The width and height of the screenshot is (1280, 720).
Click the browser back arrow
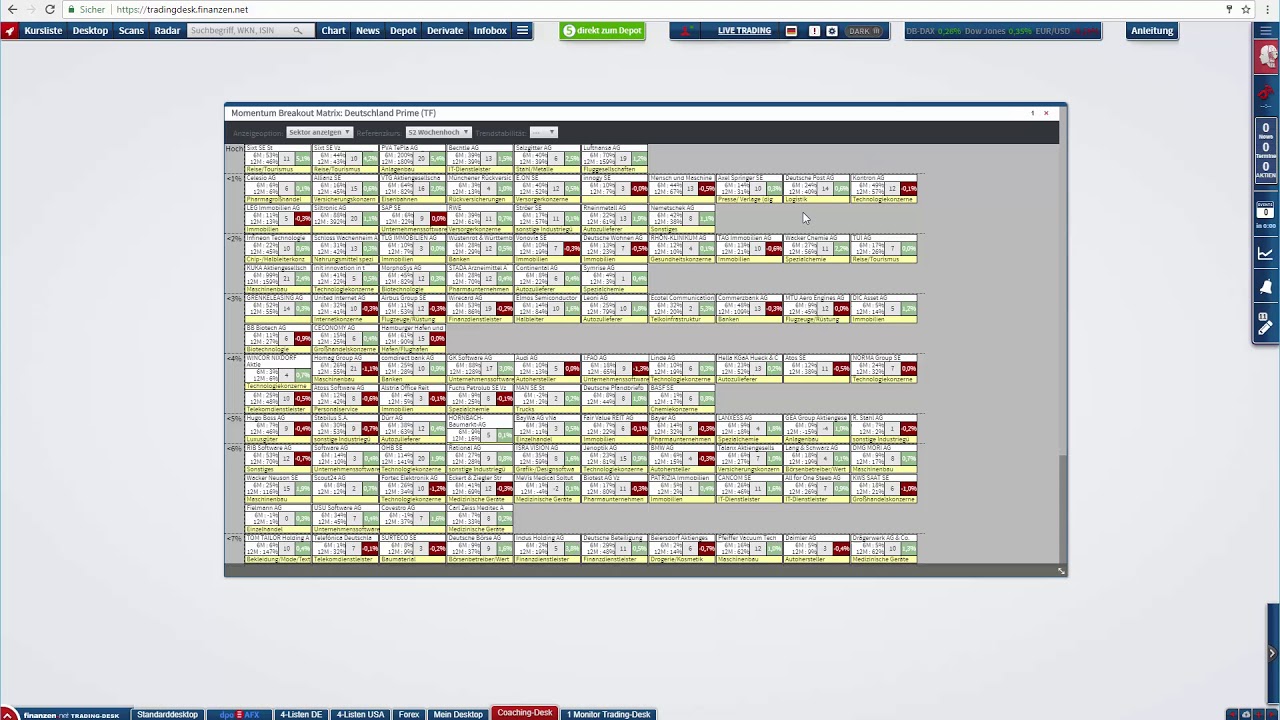coord(12,9)
